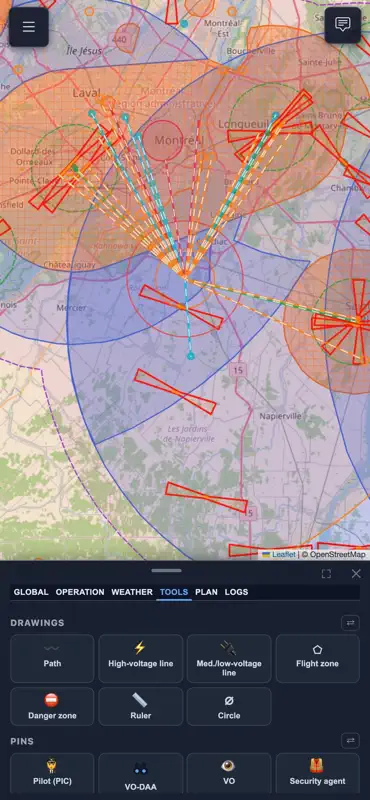Click the Île Jésus map label
The width and height of the screenshot is (370, 800).
click(x=84, y=51)
